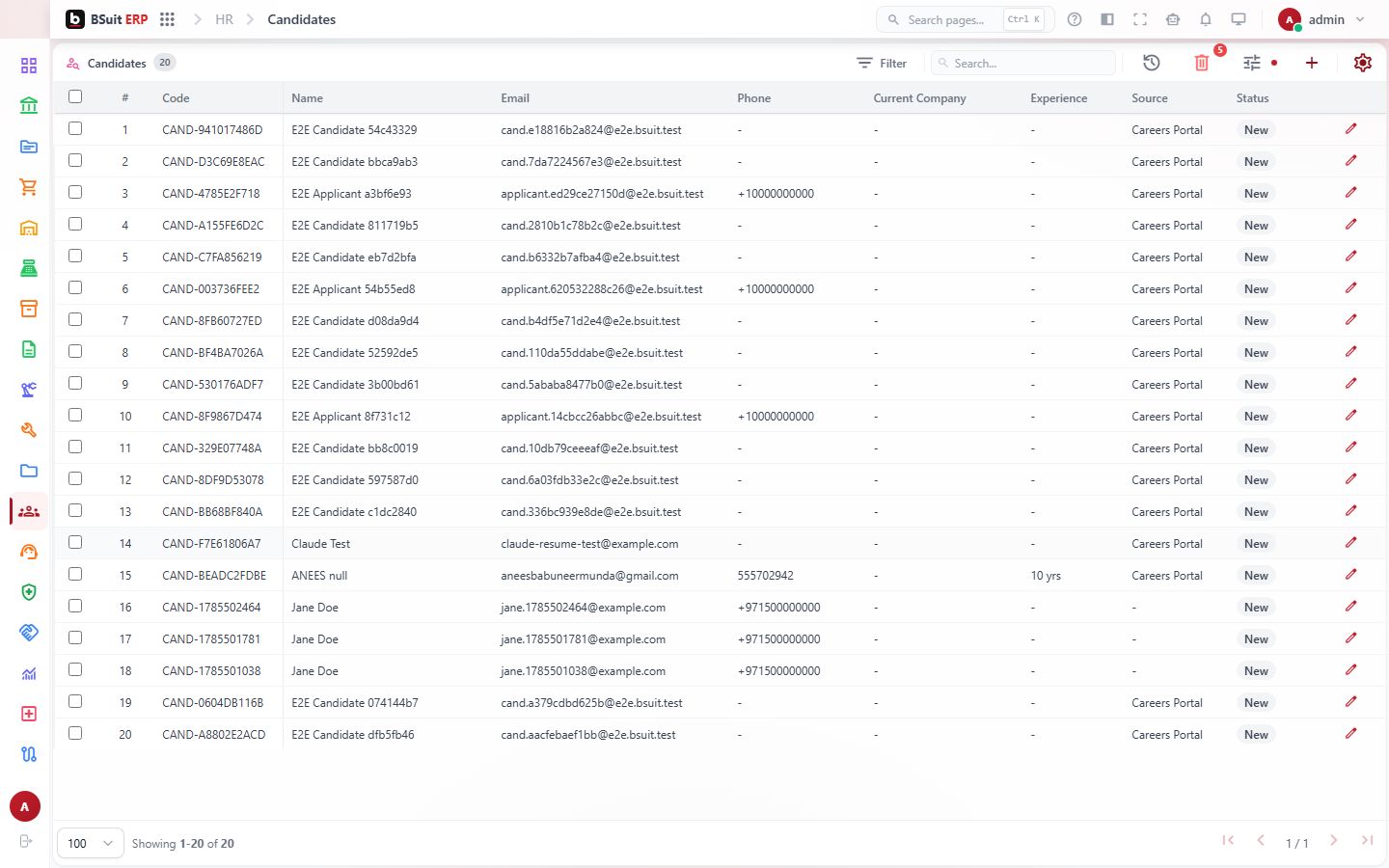Open the bank/finance module in sidebar
The height and width of the screenshot is (868, 1389).
click(x=29, y=106)
